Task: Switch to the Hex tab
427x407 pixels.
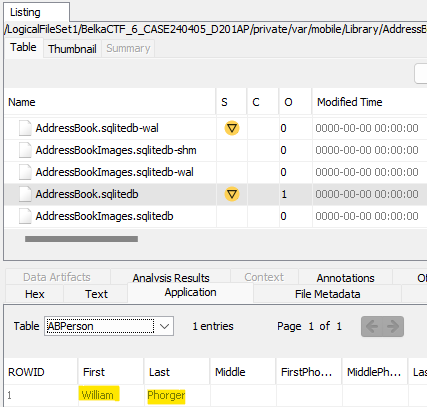Action: tap(35, 294)
